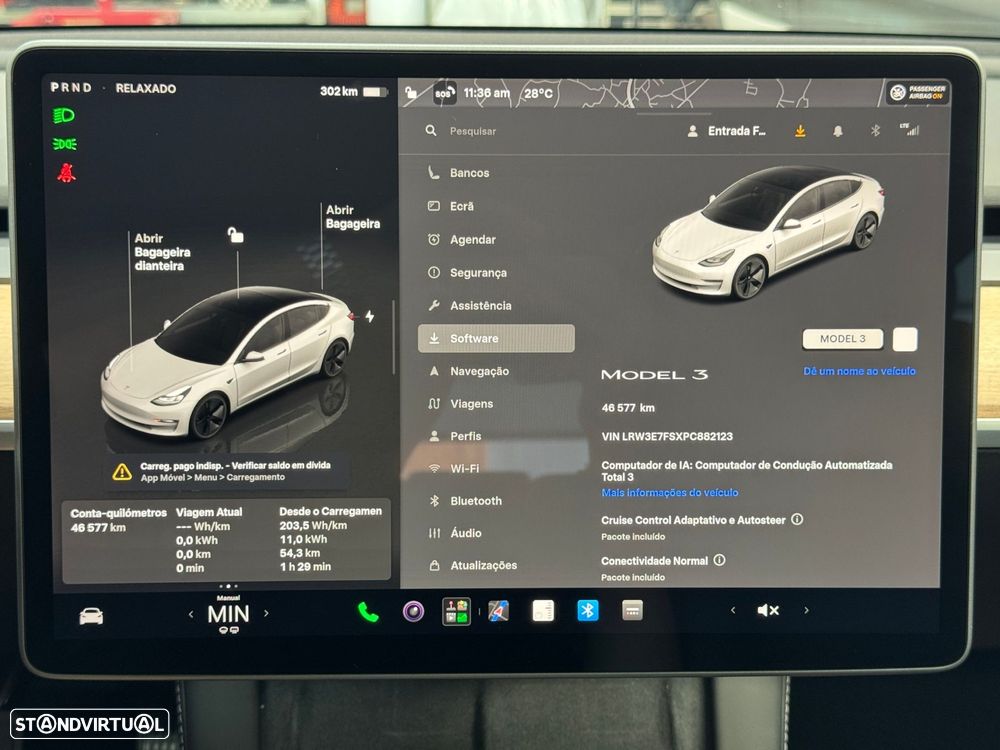Open the green Phone app
Screen dimensions: 1000x750
coord(368,612)
